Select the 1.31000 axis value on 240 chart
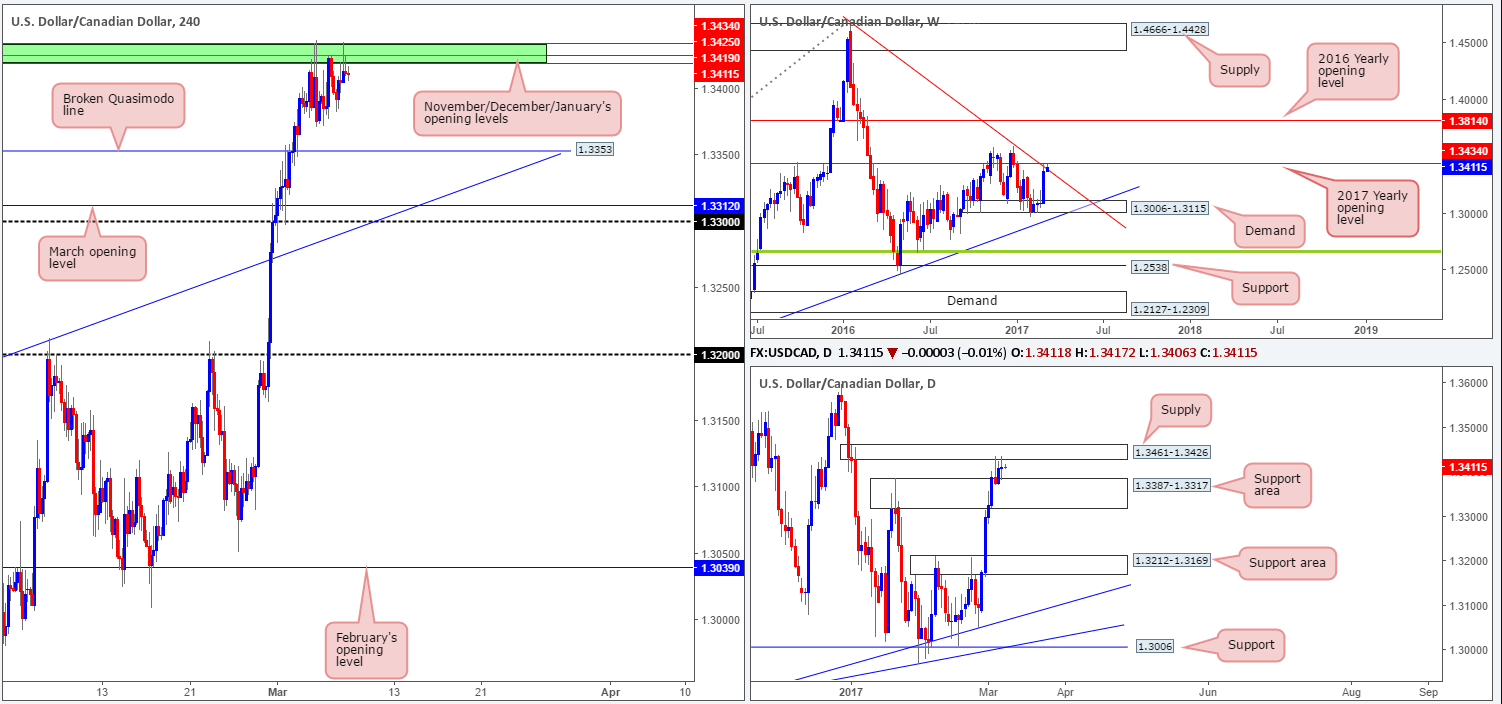Screen dimensions: 1502x704 point(718,487)
